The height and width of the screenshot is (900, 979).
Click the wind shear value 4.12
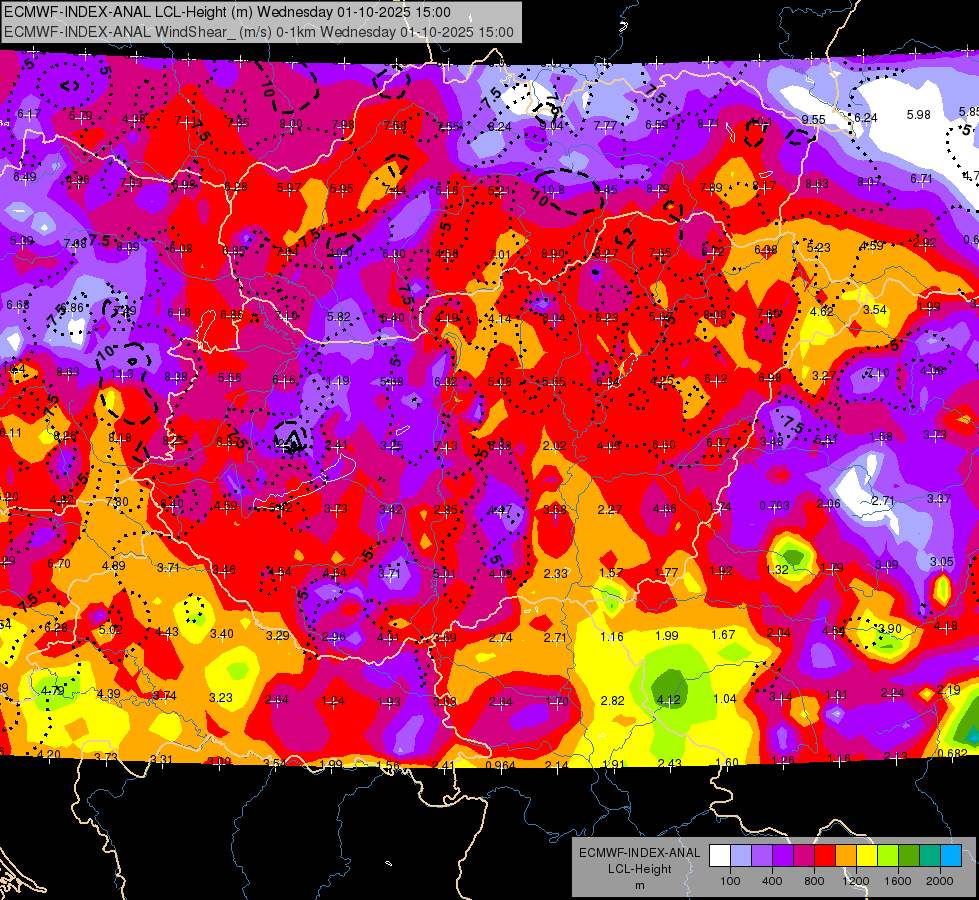tap(668, 701)
